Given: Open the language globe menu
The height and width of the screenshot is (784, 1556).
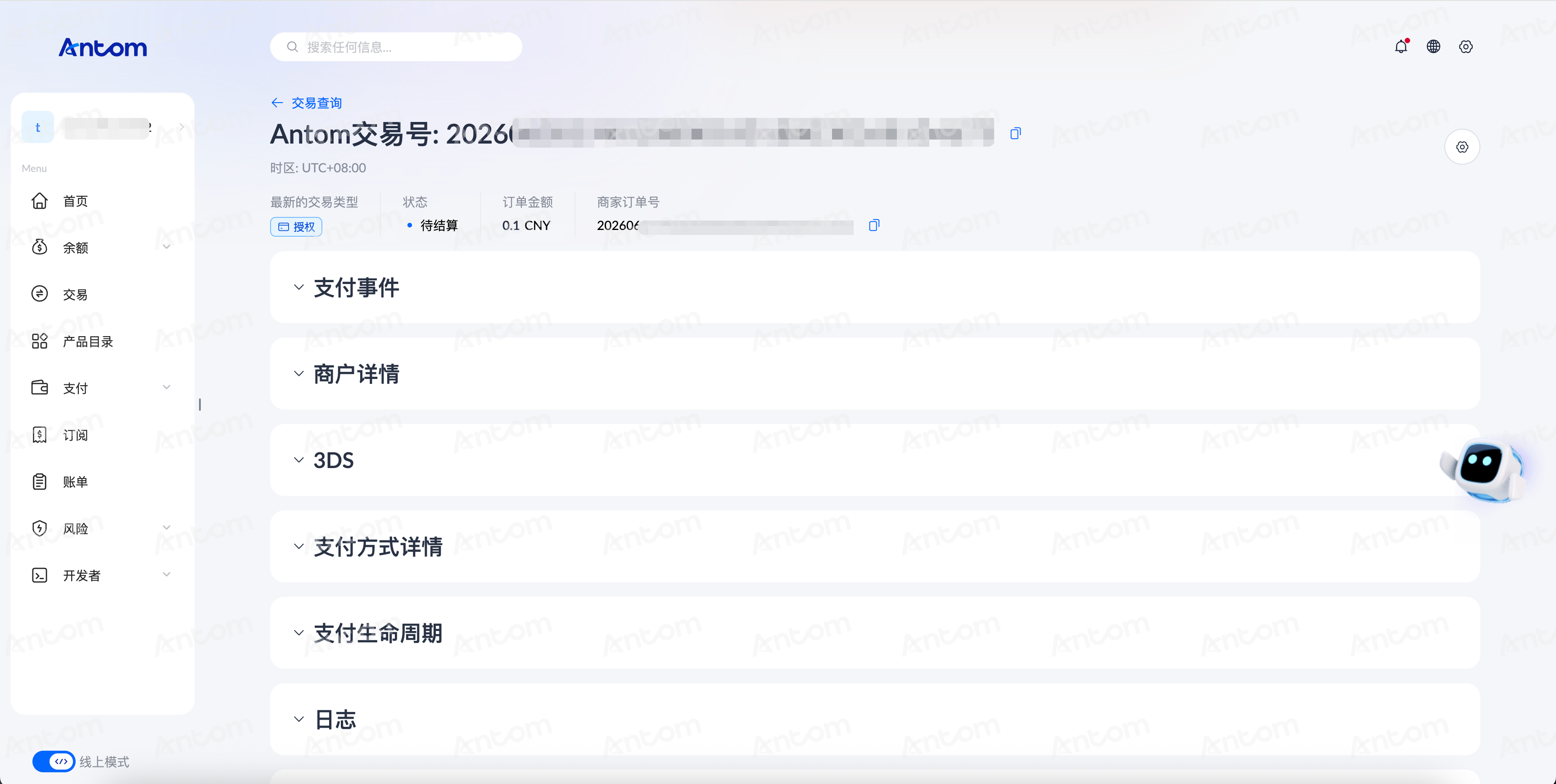Looking at the screenshot, I should click(x=1434, y=46).
